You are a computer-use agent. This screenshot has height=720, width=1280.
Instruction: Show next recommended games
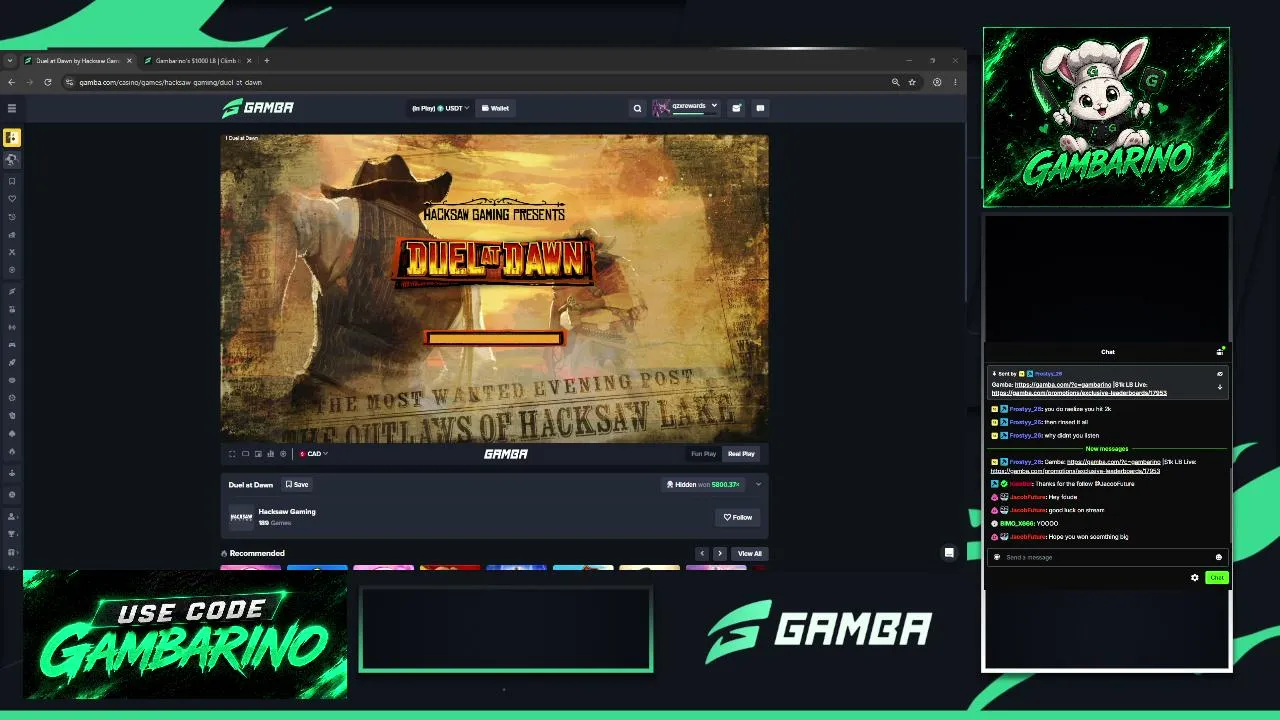(719, 553)
